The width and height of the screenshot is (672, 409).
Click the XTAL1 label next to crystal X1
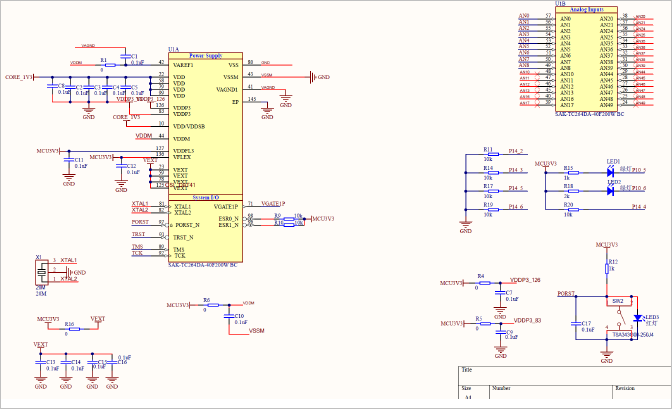tap(69, 260)
